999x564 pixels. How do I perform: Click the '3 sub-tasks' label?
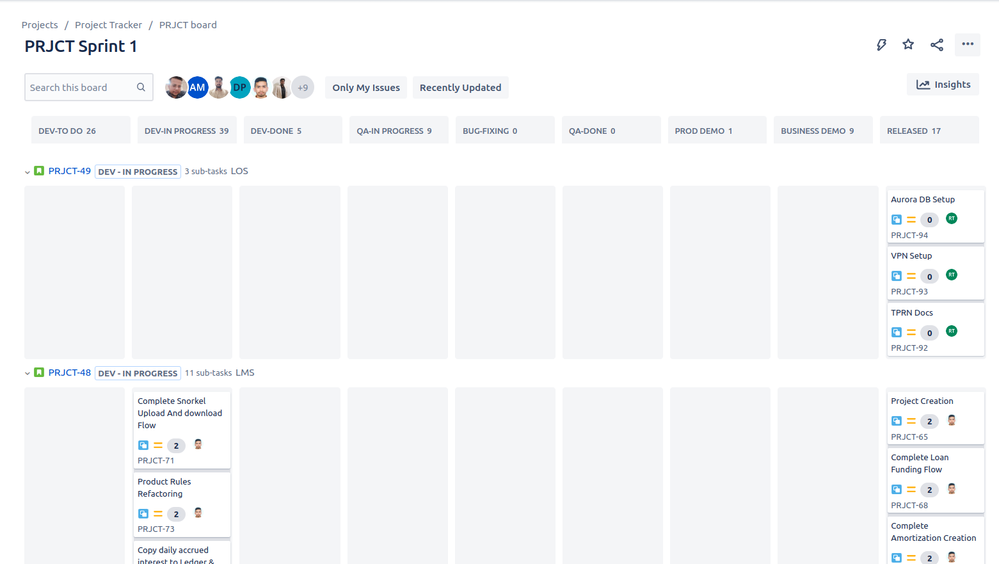click(x=206, y=171)
